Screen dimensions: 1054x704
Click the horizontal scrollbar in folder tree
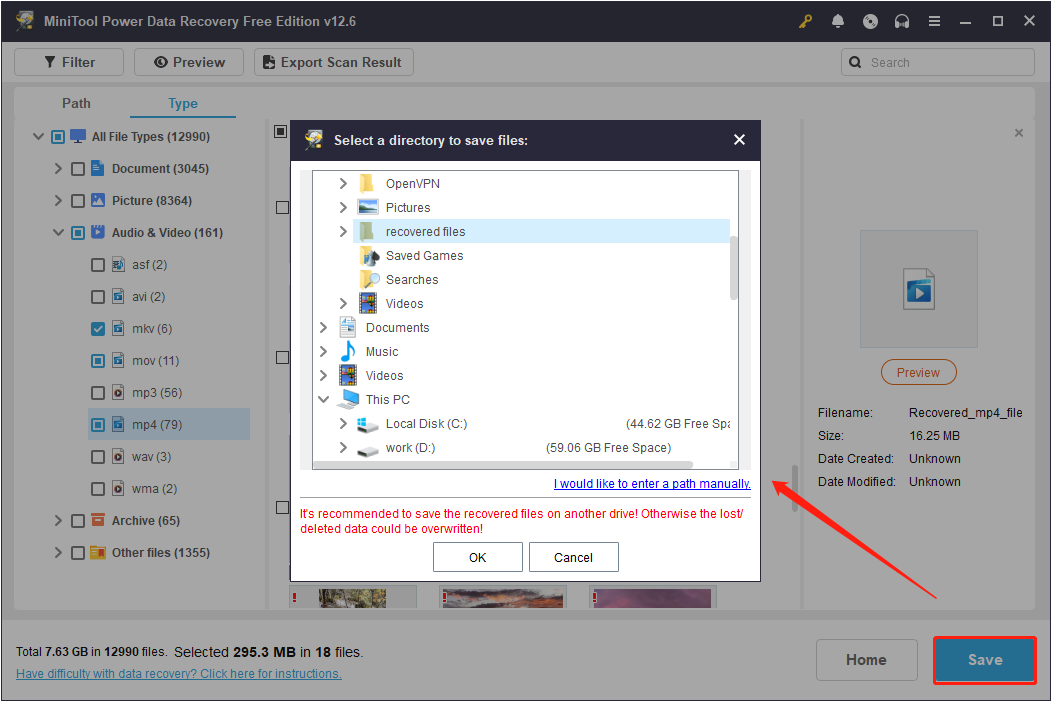coord(502,465)
